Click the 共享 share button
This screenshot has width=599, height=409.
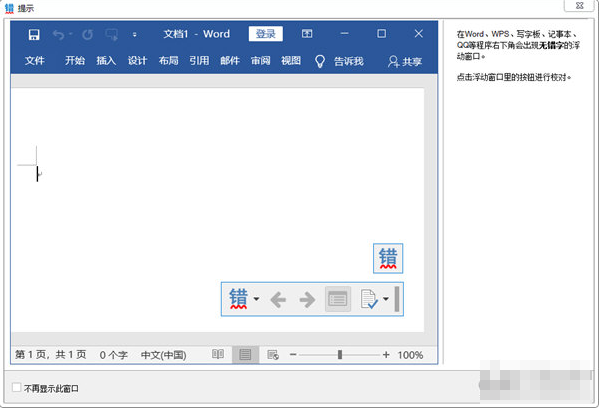pos(405,61)
